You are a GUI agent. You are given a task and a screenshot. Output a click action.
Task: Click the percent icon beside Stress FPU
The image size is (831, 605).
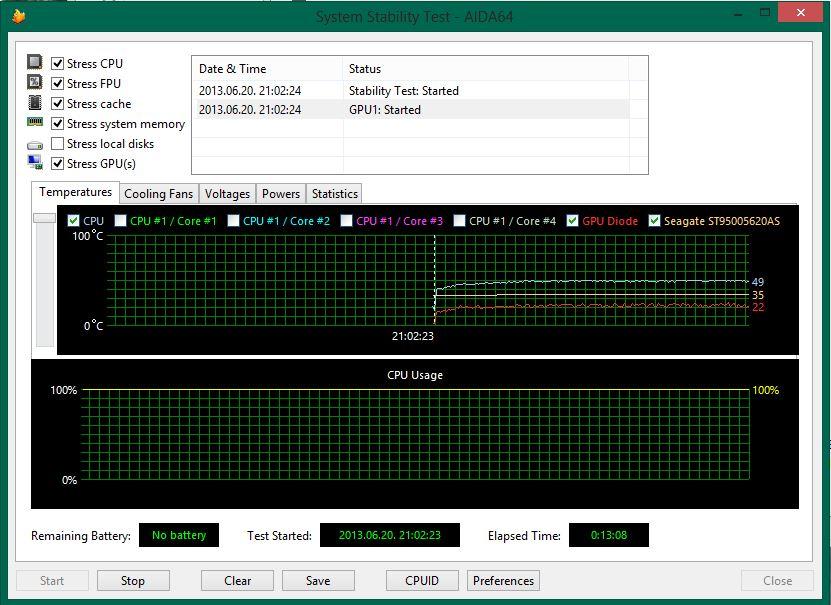[x=35, y=82]
